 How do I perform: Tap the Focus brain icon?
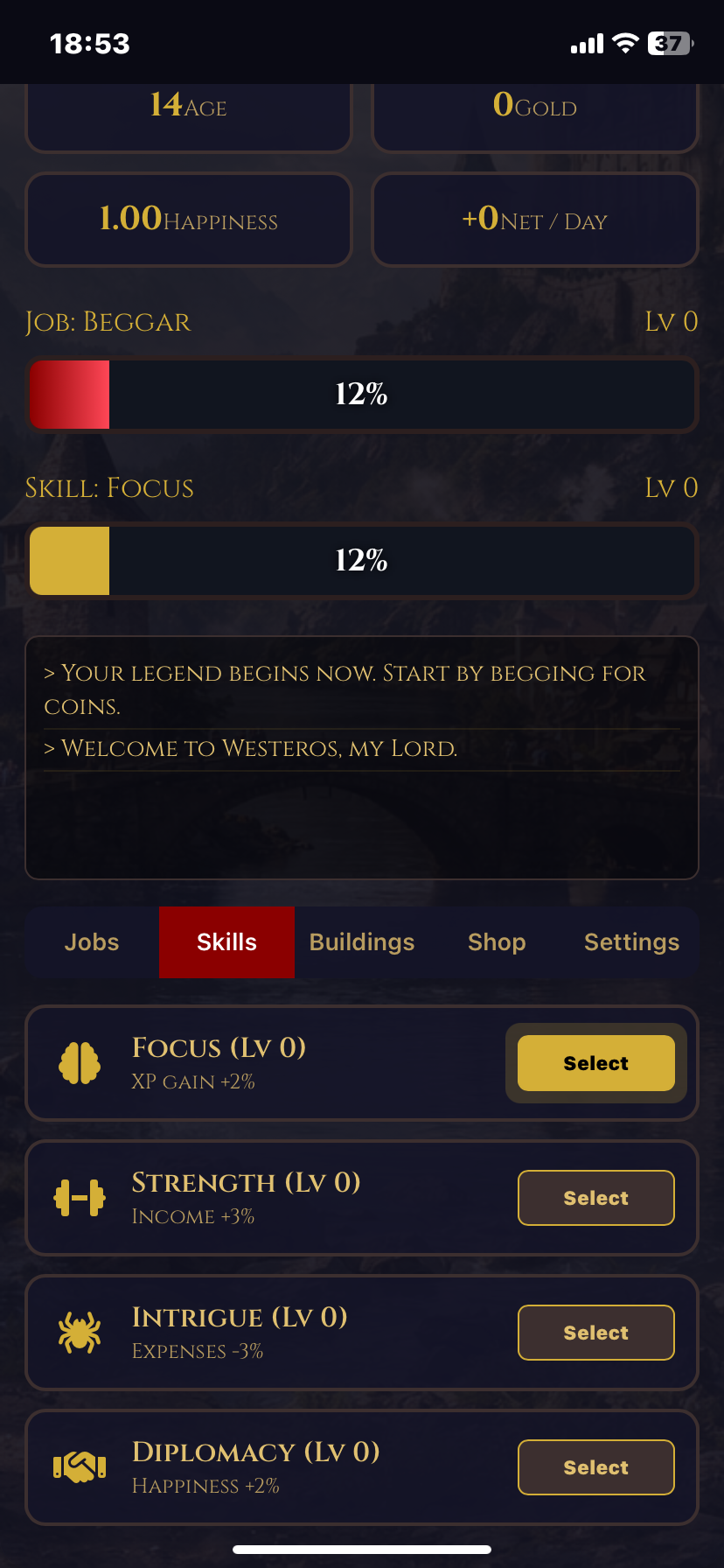[80, 1063]
